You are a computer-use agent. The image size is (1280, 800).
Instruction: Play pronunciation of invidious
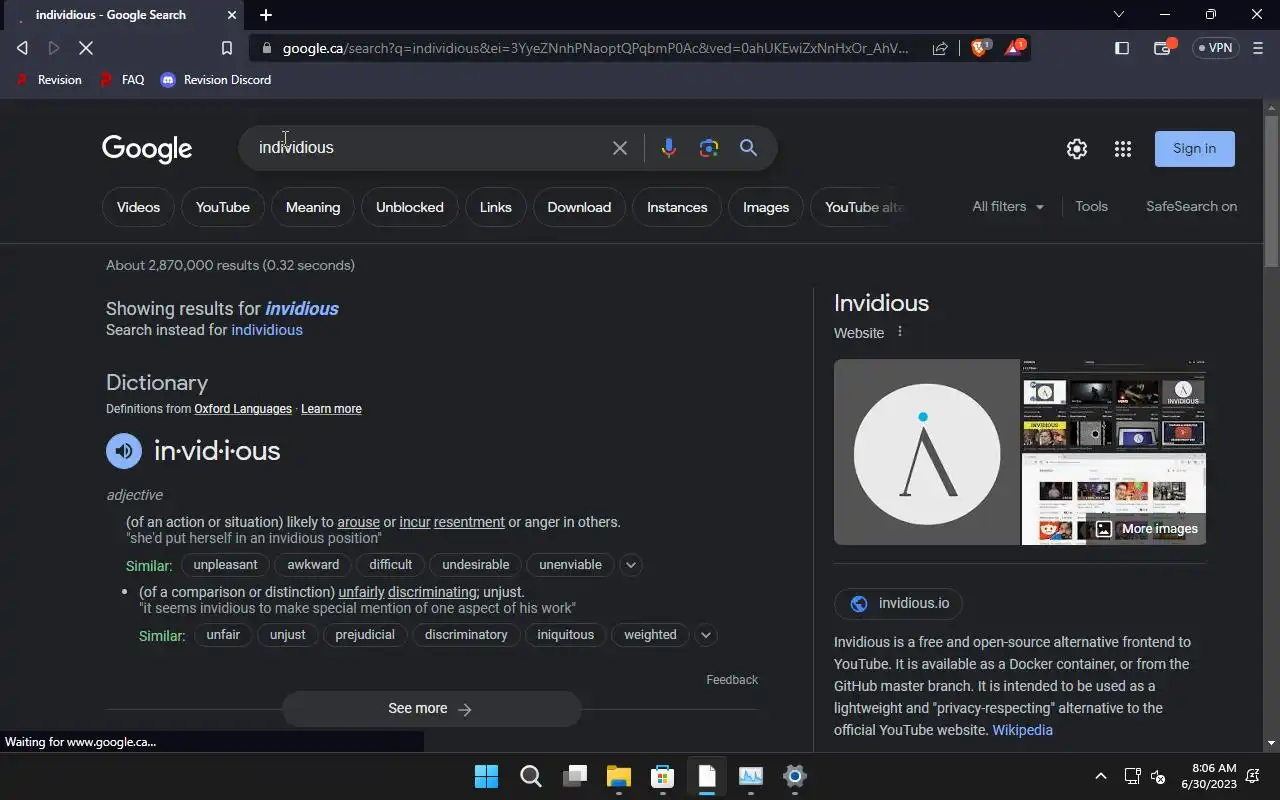click(x=124, y=450)
